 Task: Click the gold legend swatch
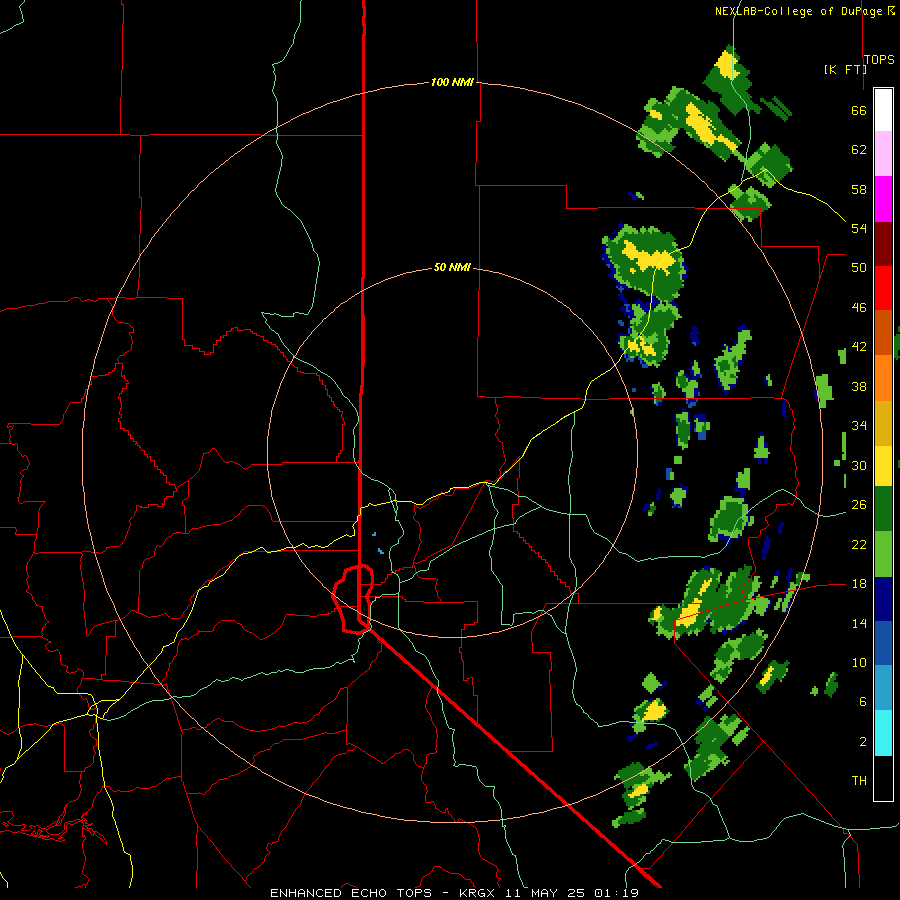point(883,422)
